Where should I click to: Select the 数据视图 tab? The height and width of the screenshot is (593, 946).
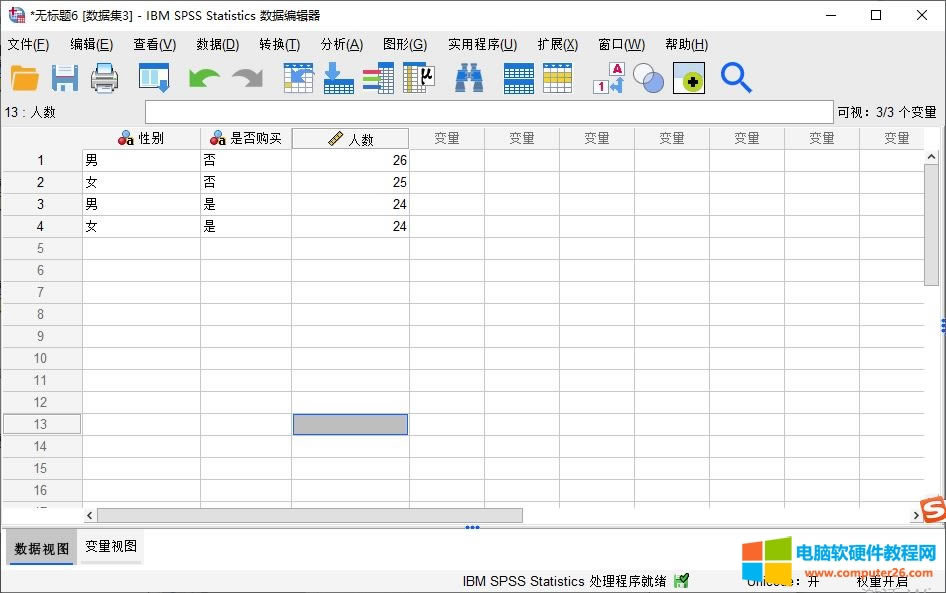coord(42,549)
